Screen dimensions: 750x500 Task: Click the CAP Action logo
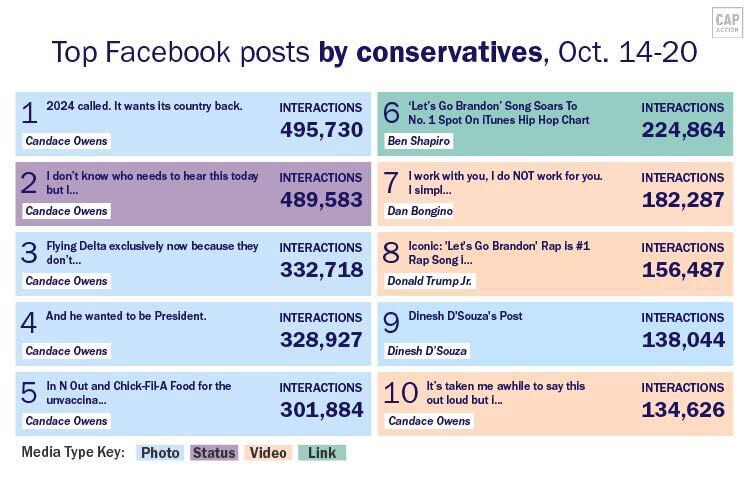pos(726,22)
